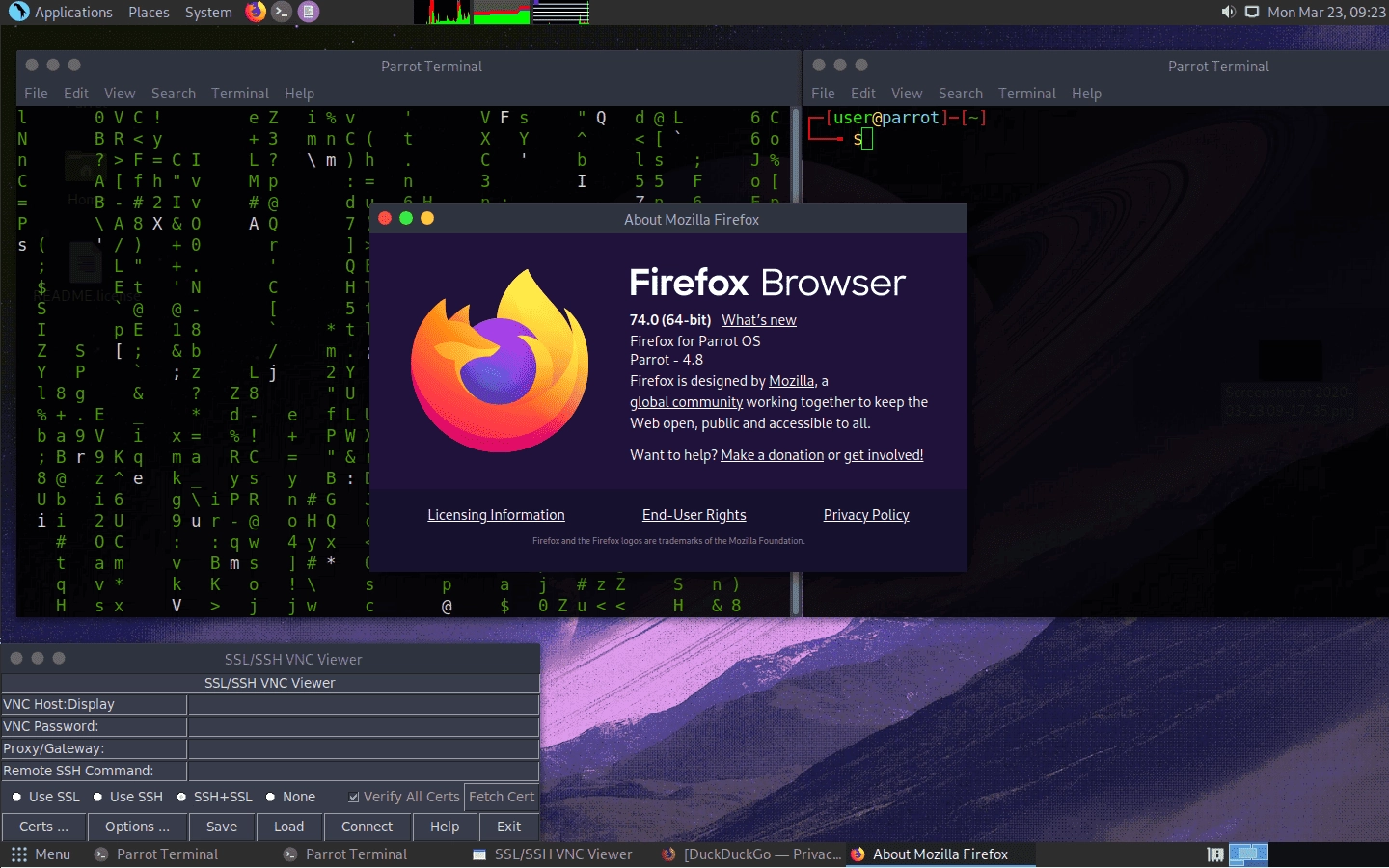This screenshot has height=868, width=1389.
Task: Focus the Remote SSH Command input field
Action: 363,771
